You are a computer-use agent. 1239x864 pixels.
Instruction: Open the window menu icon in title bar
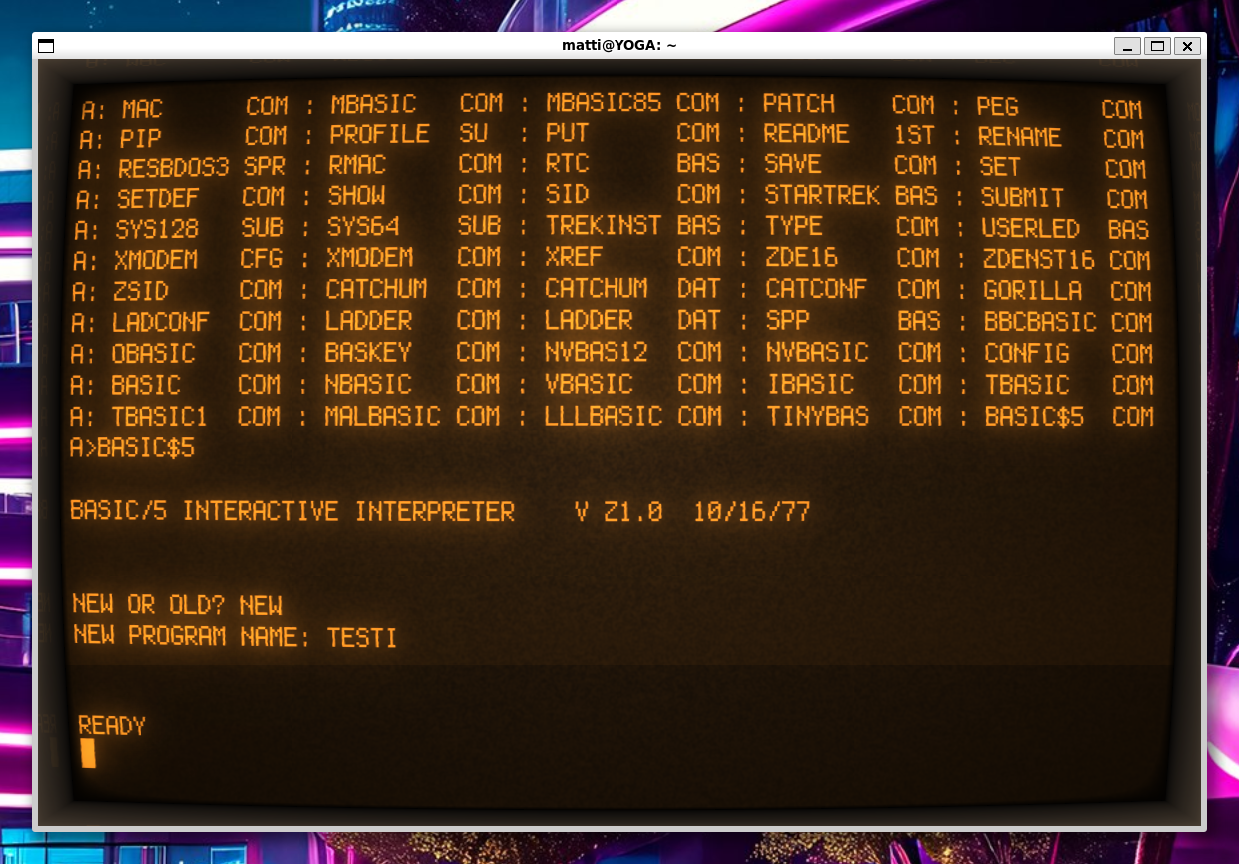[46, 46]
